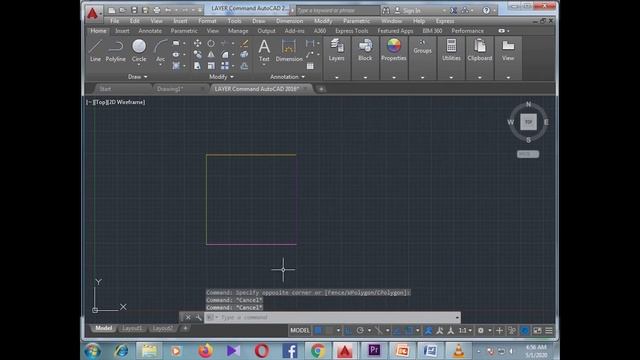This screenshot has height=360, width=640.
Task: Click the TOP face of the ViewCube
Action: click(529, 122)
